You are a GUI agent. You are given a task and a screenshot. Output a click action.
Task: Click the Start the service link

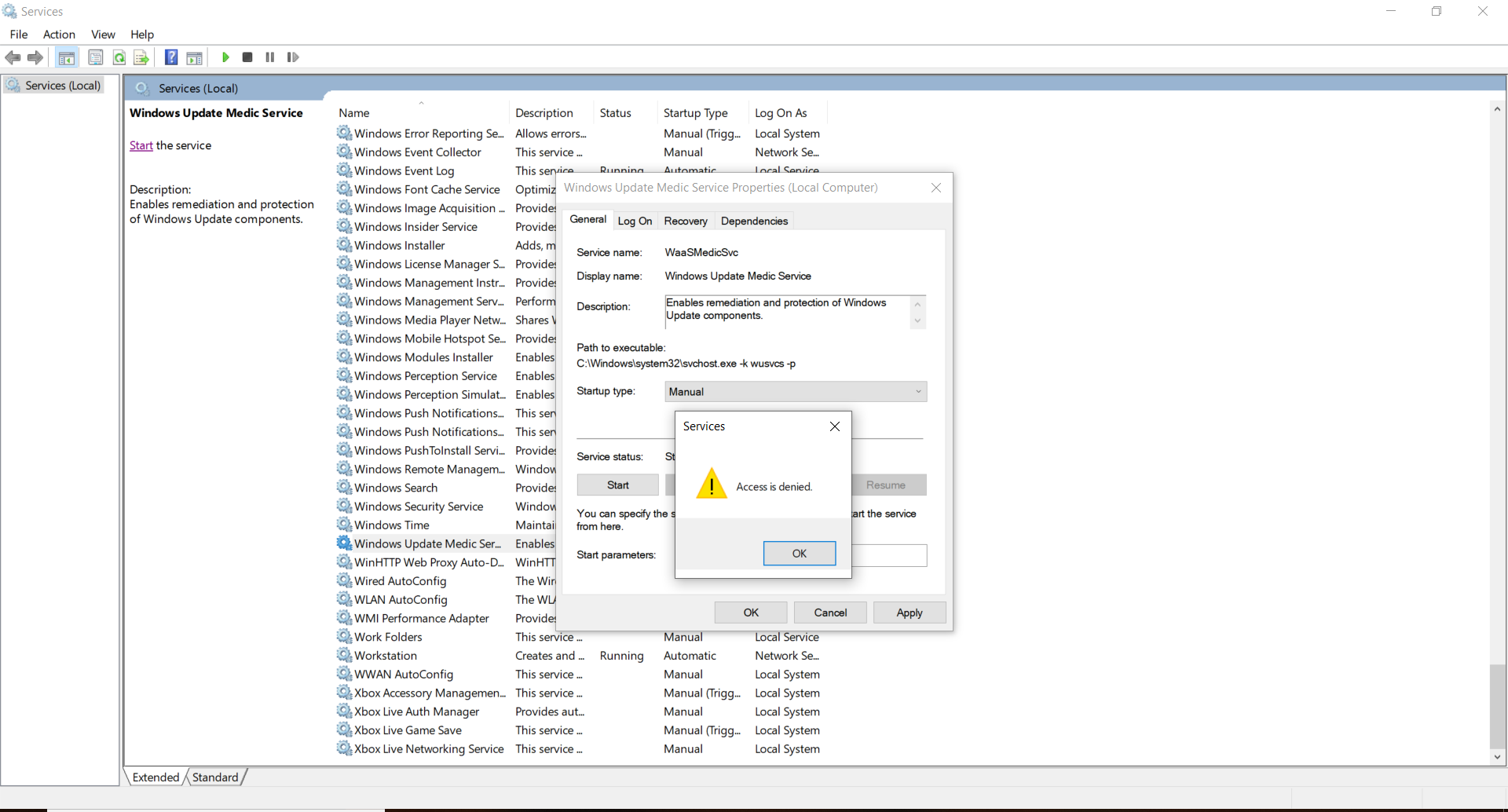pyautogui.click(x=141, y=145)
